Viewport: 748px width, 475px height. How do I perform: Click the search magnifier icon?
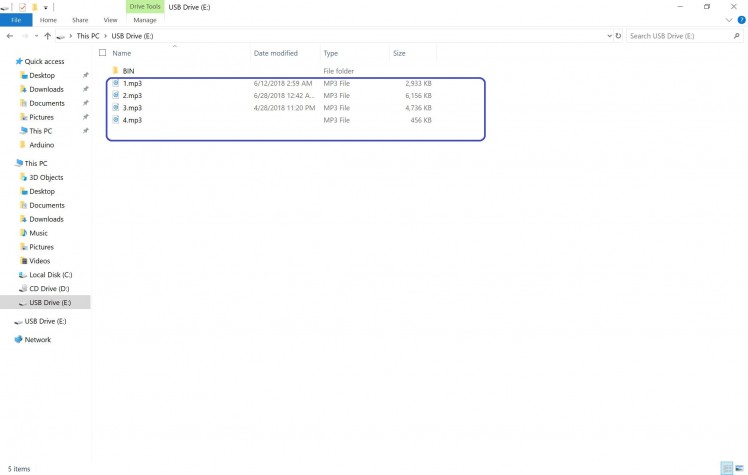point(737,36)
